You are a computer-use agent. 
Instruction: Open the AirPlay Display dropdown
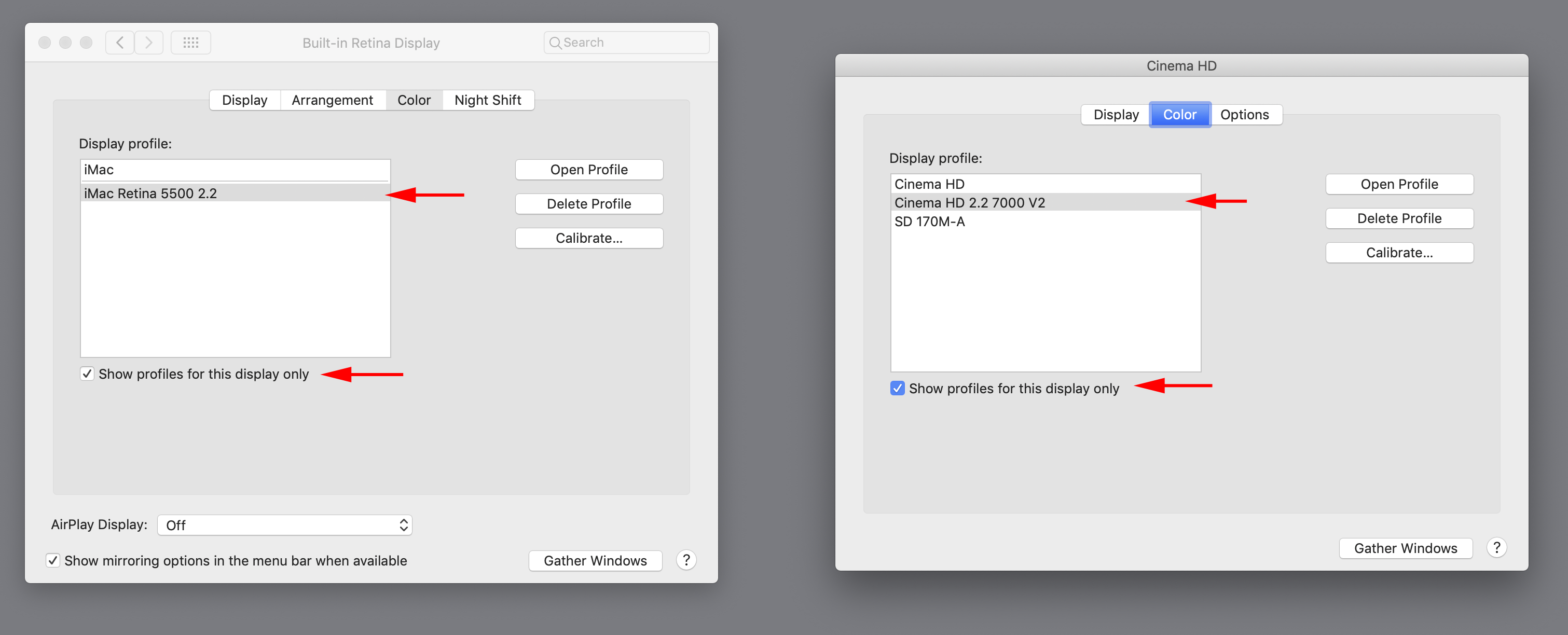click(x=284, y=524)
